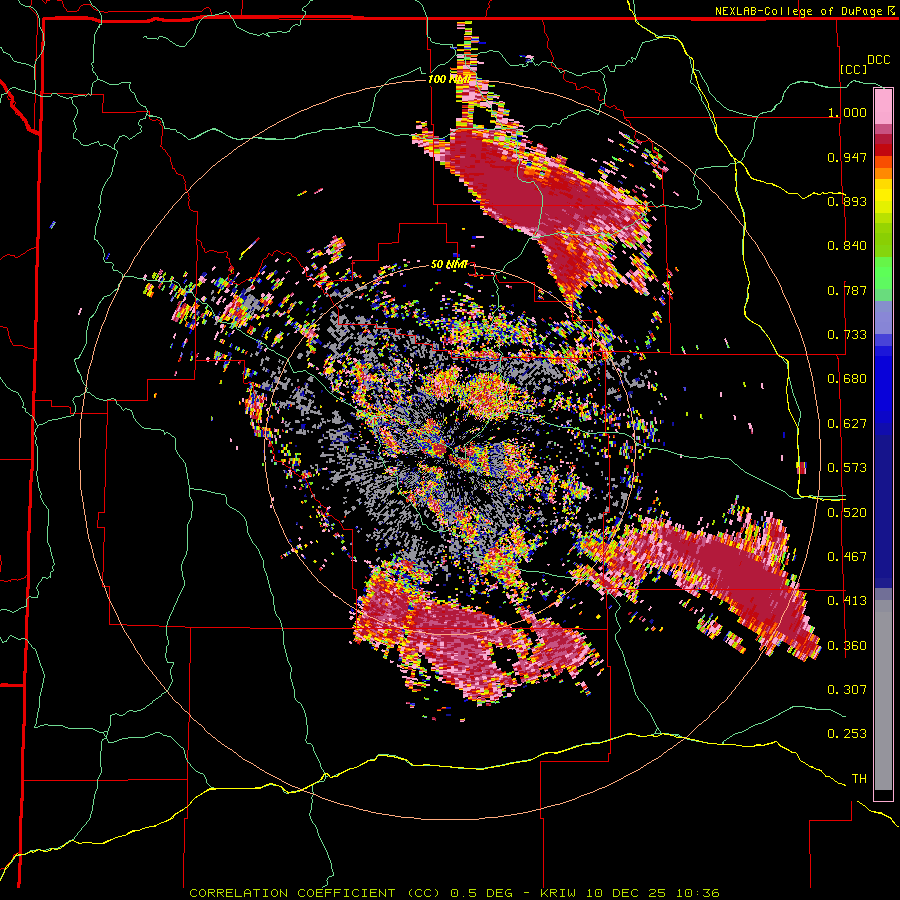Screen dimensions: 900x900
Task: Click the bright green segment of the color bar
Action: (883, 273)
